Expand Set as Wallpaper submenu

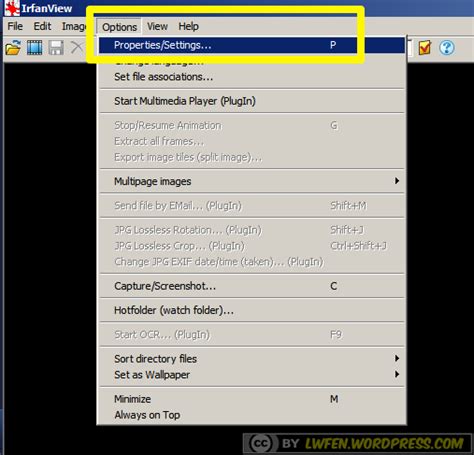(252, 375)
